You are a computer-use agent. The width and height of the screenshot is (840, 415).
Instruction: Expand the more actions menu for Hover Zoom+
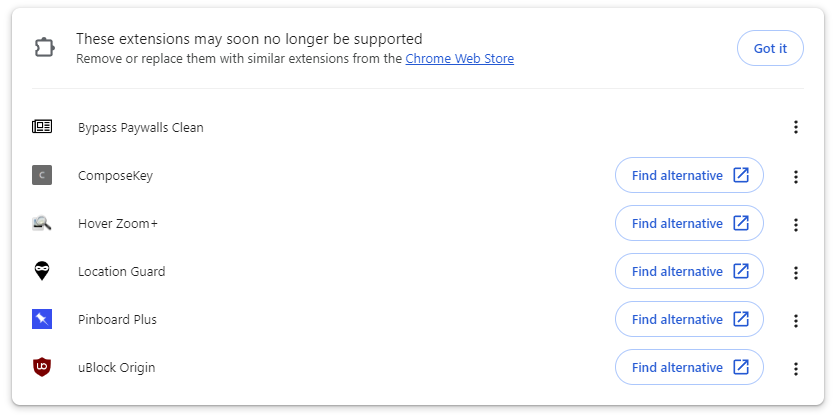pos(796,225)
